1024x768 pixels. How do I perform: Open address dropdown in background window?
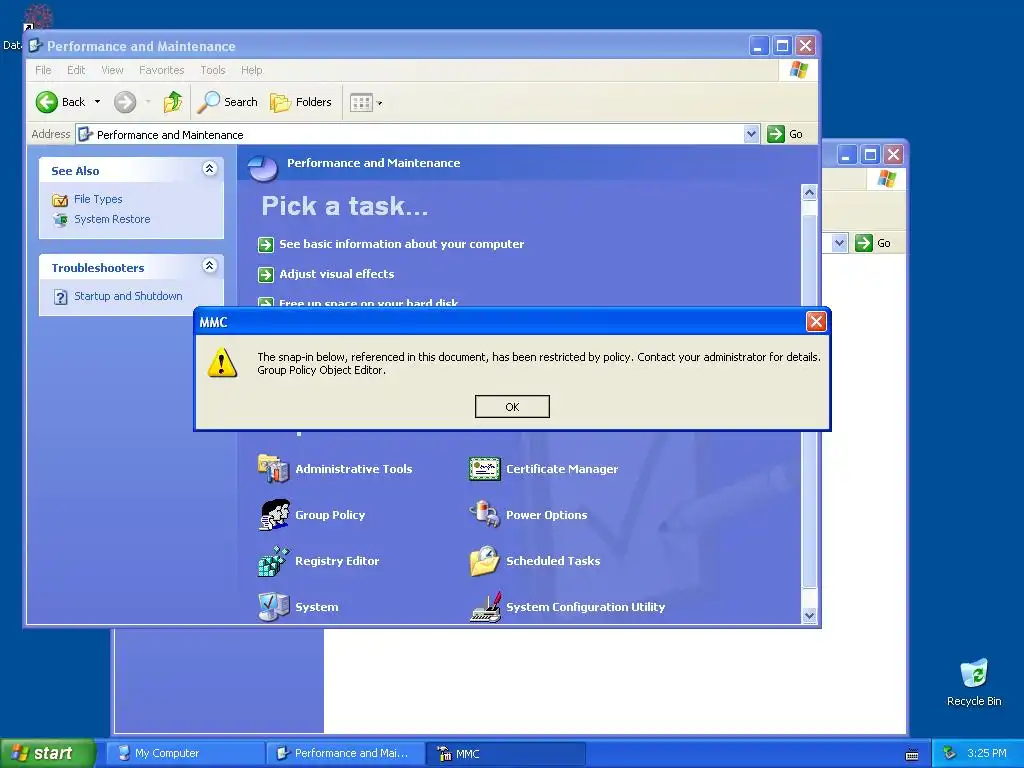840,243
